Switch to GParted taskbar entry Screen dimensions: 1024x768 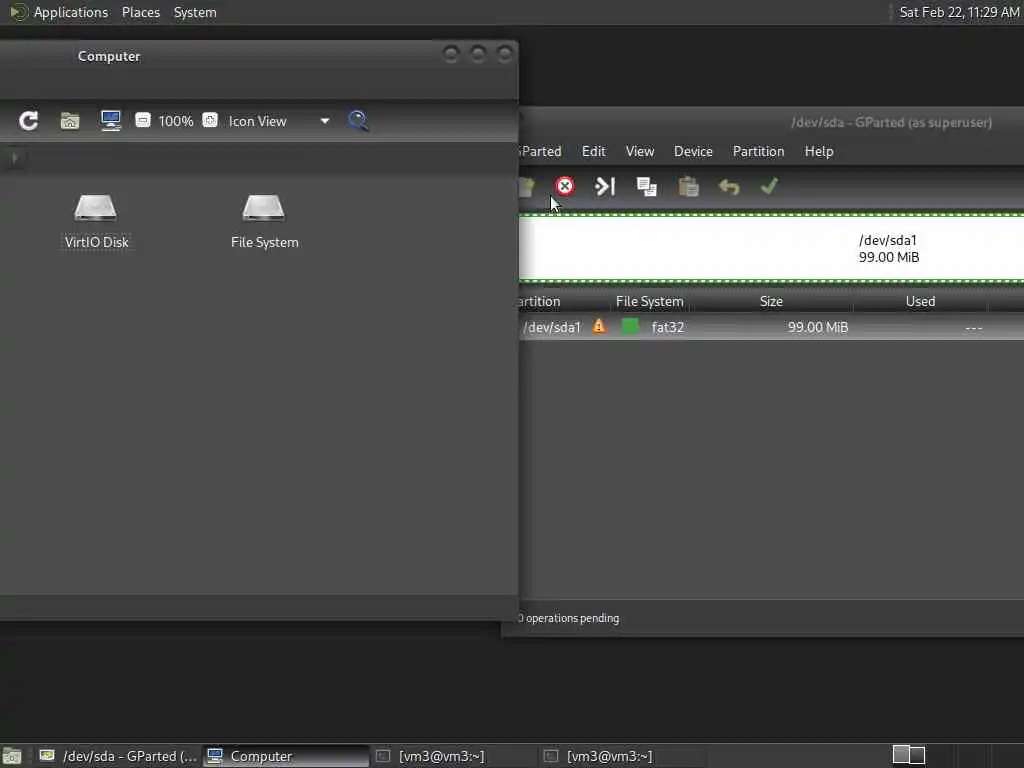[x=118, y=756]
